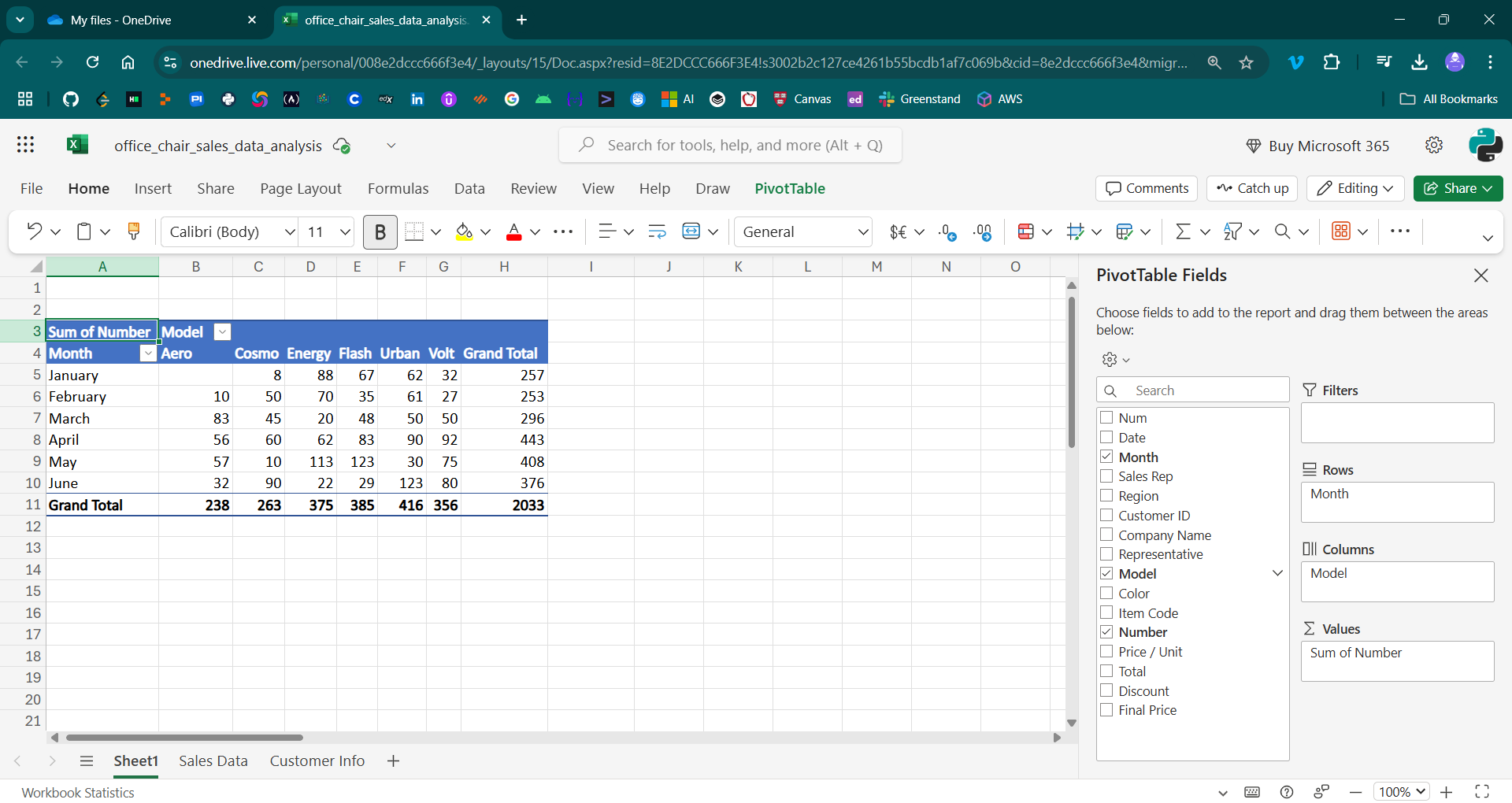This screenshot has height=803, width=1512.
Task: Click the Wrap Text icon
Action: pos(657,231)
